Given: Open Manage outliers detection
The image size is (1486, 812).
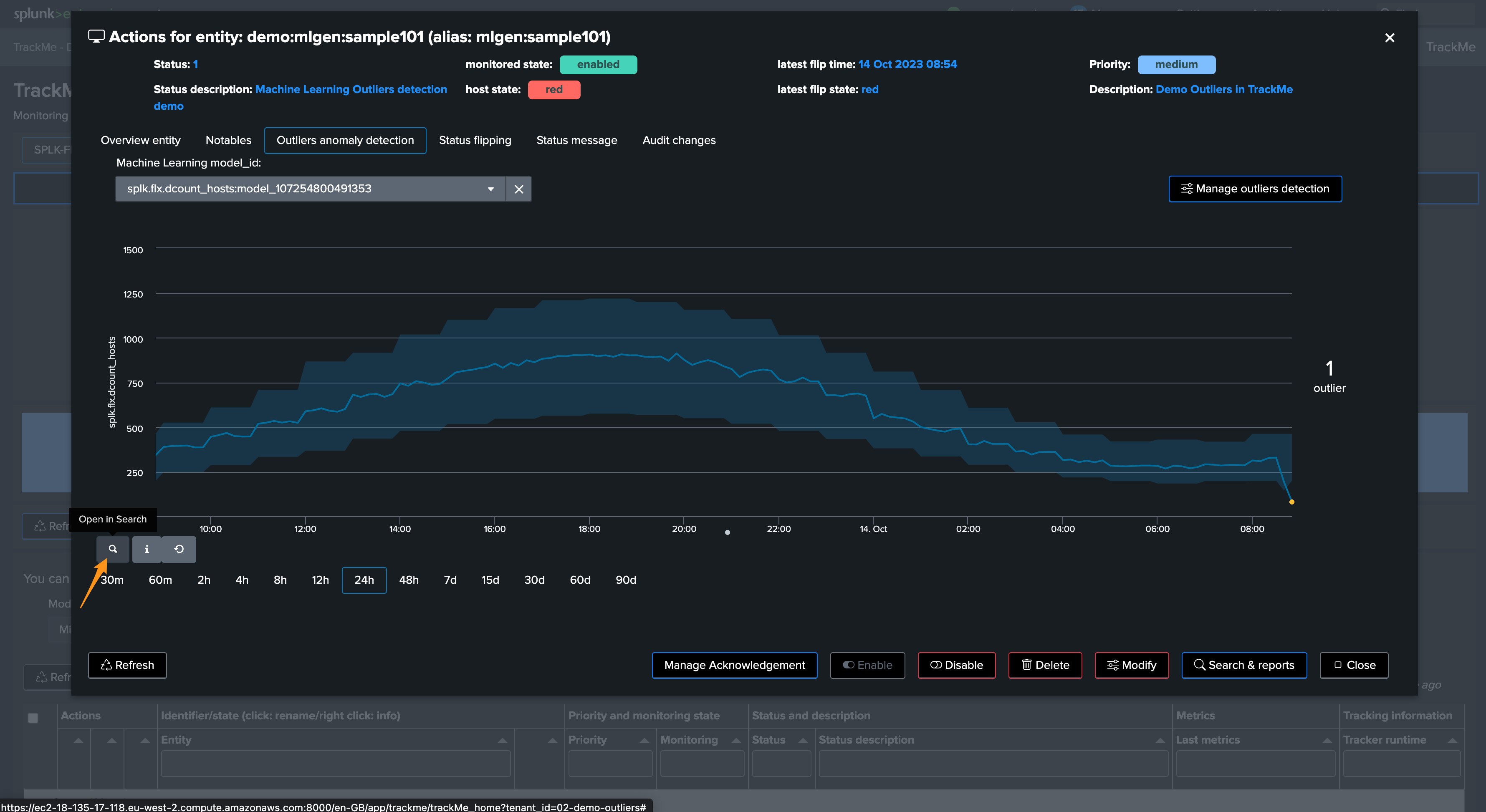Looking at the screenshot, I should (x=1255, y=189).
